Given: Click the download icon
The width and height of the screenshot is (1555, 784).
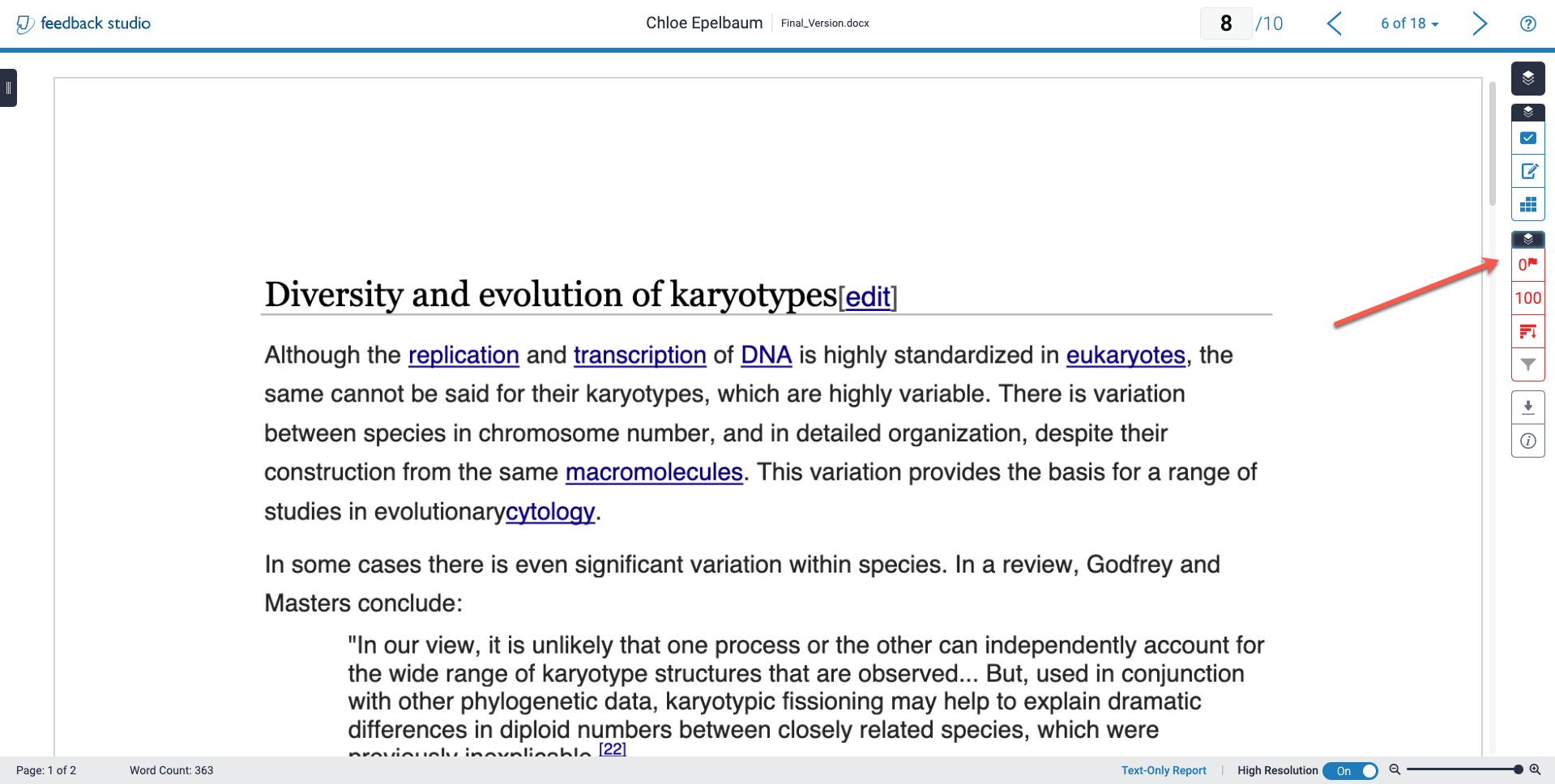Looking at the screenshot, I should pos(1527,407).
